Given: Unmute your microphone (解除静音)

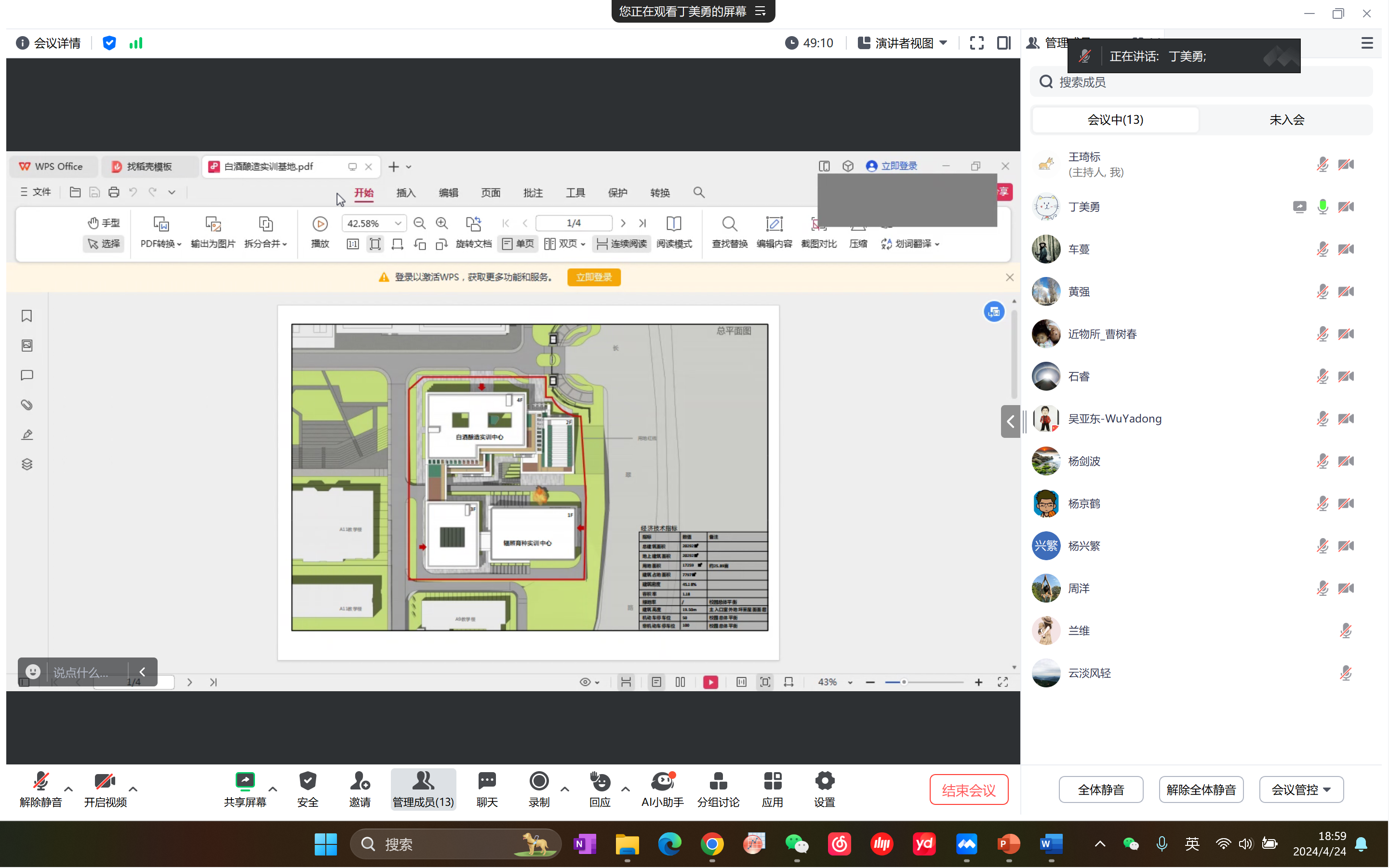Looking at the screenshot, I should pos(40,782).
